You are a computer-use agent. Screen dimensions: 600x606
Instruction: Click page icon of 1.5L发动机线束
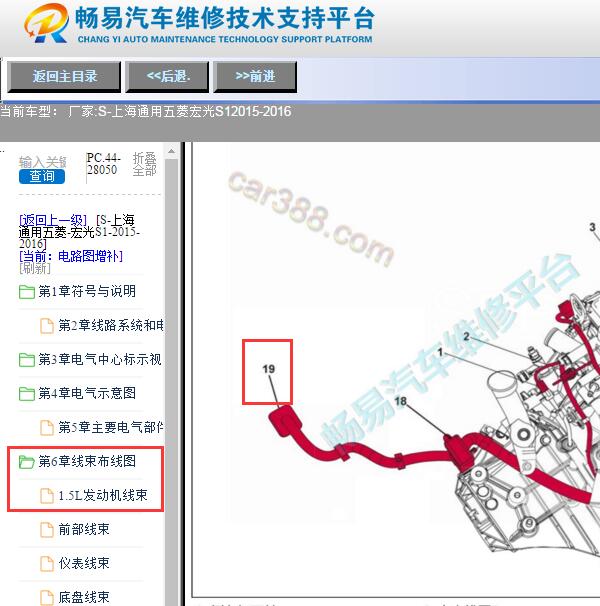[47, 496]
